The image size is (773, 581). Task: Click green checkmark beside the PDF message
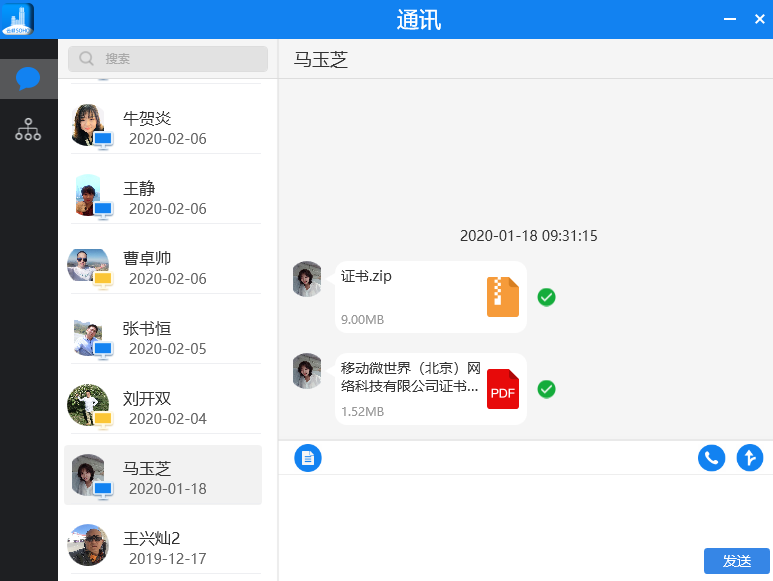tap(546, 389)
